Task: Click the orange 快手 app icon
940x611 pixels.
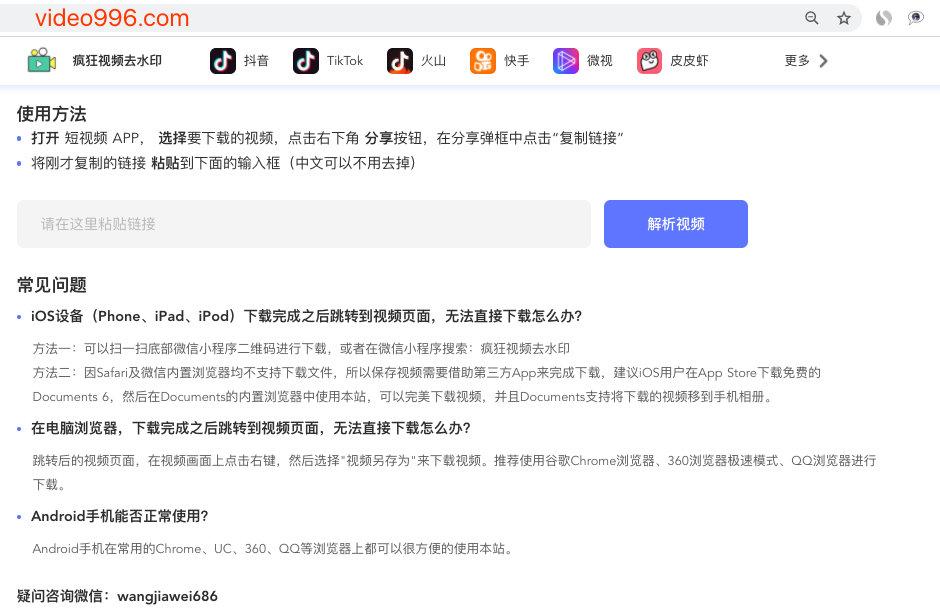Action: tap(483, 61)
